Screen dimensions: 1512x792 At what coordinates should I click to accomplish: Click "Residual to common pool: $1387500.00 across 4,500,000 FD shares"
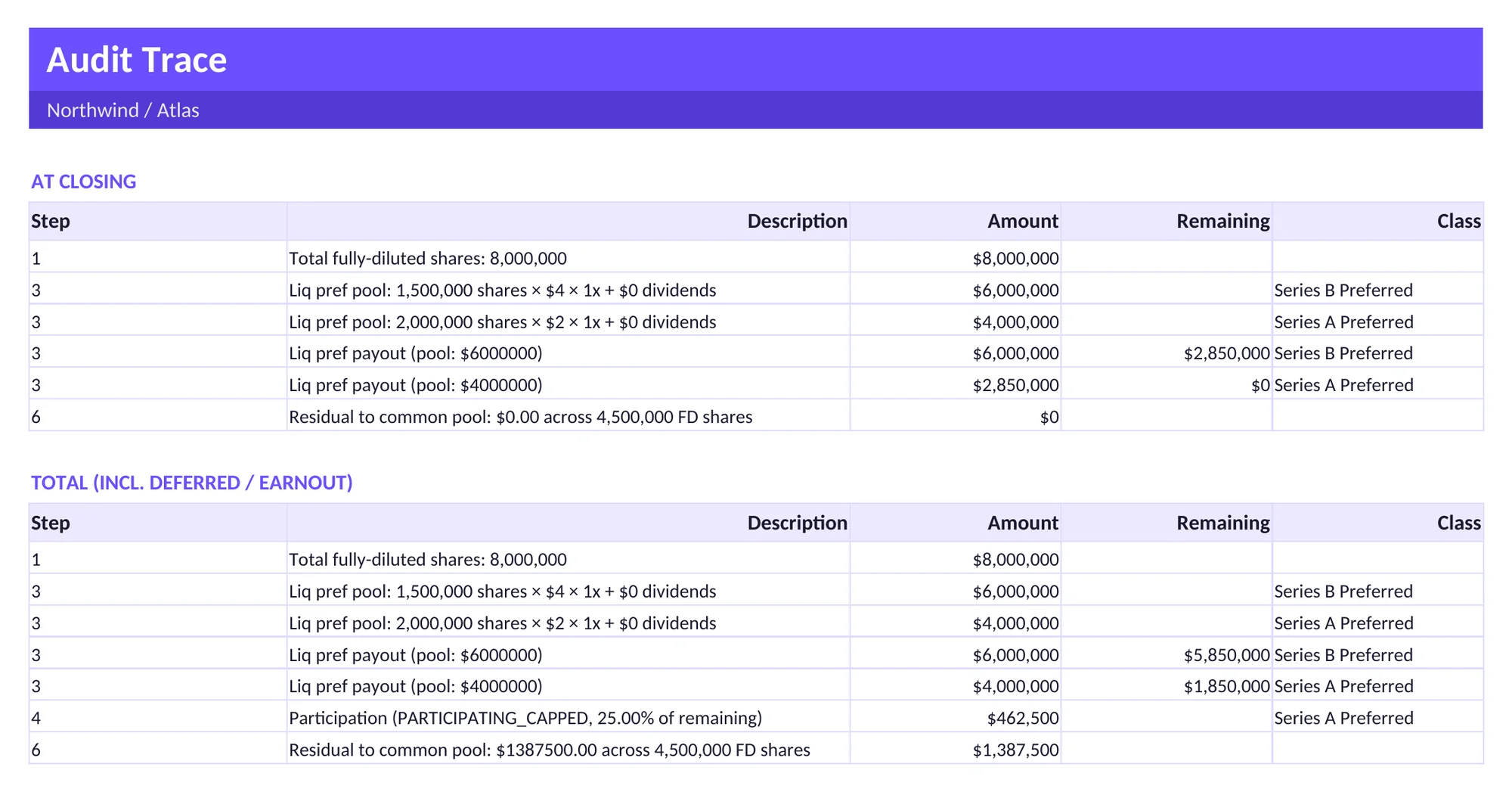[x=550, y=750]
